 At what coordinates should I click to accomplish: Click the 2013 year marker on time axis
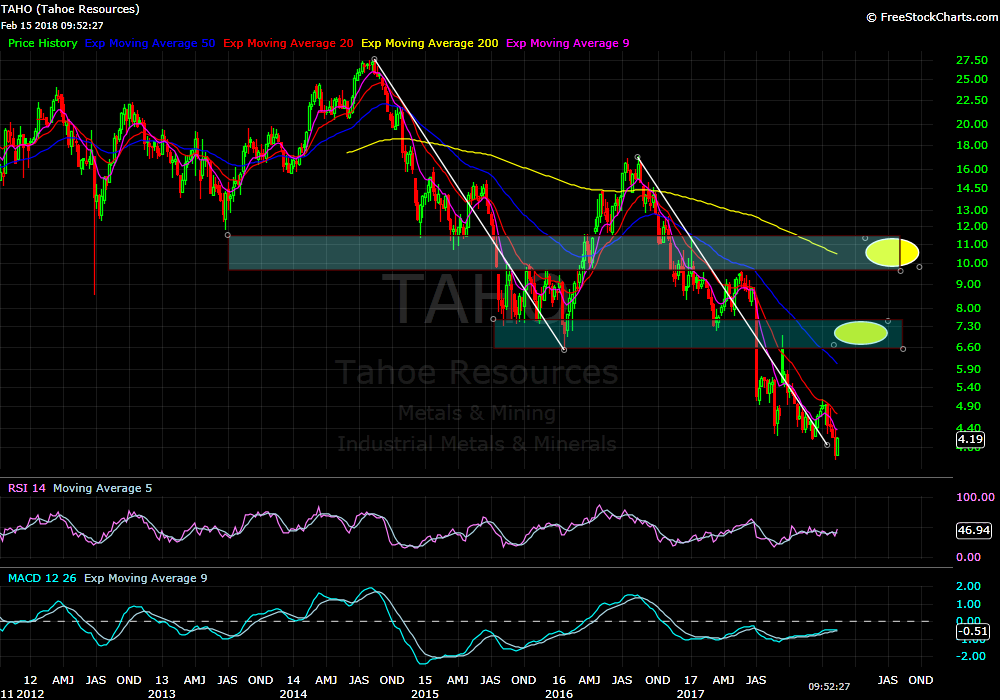click(162, 692)
